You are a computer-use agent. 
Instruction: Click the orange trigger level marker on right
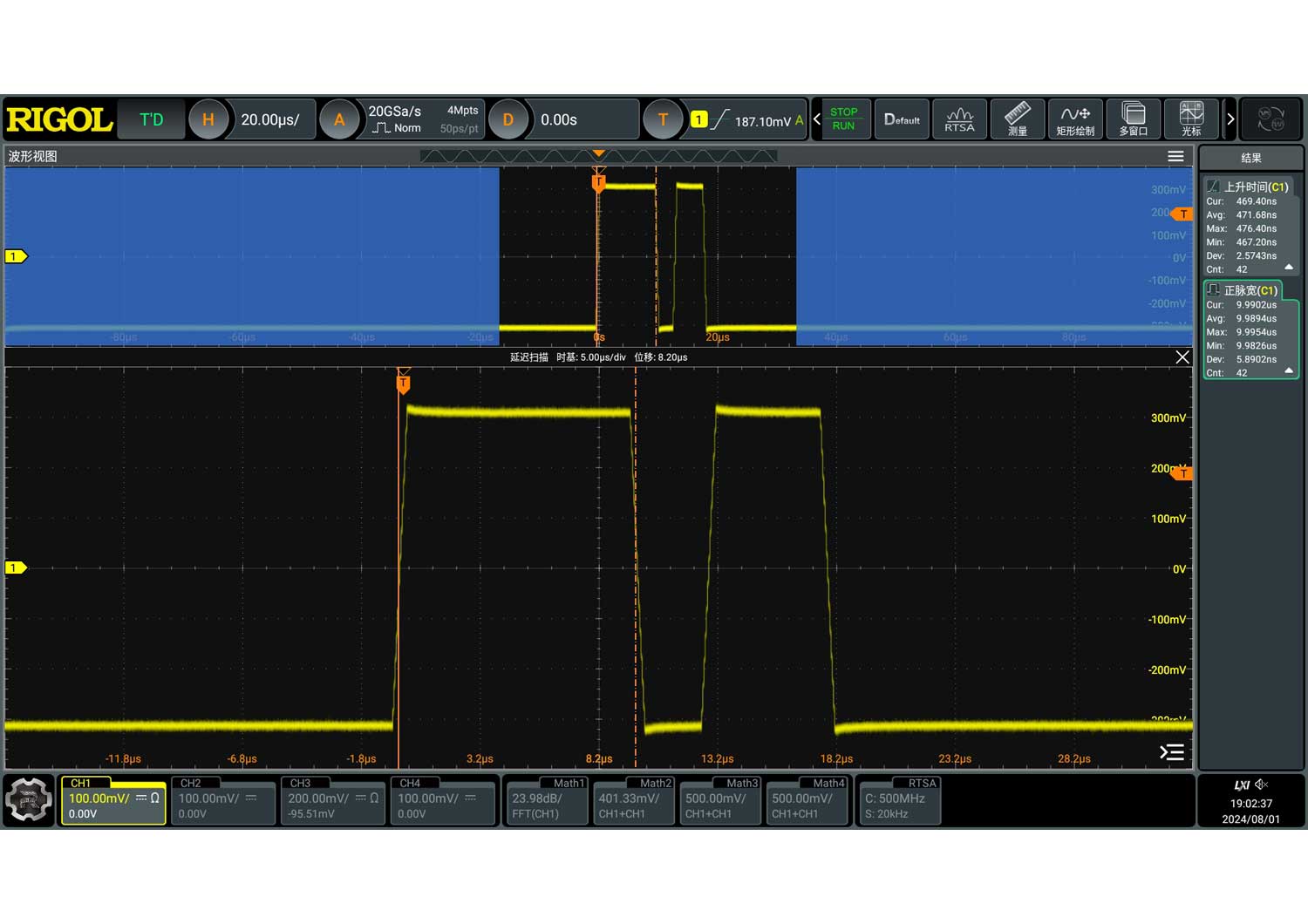(1182, 473)
